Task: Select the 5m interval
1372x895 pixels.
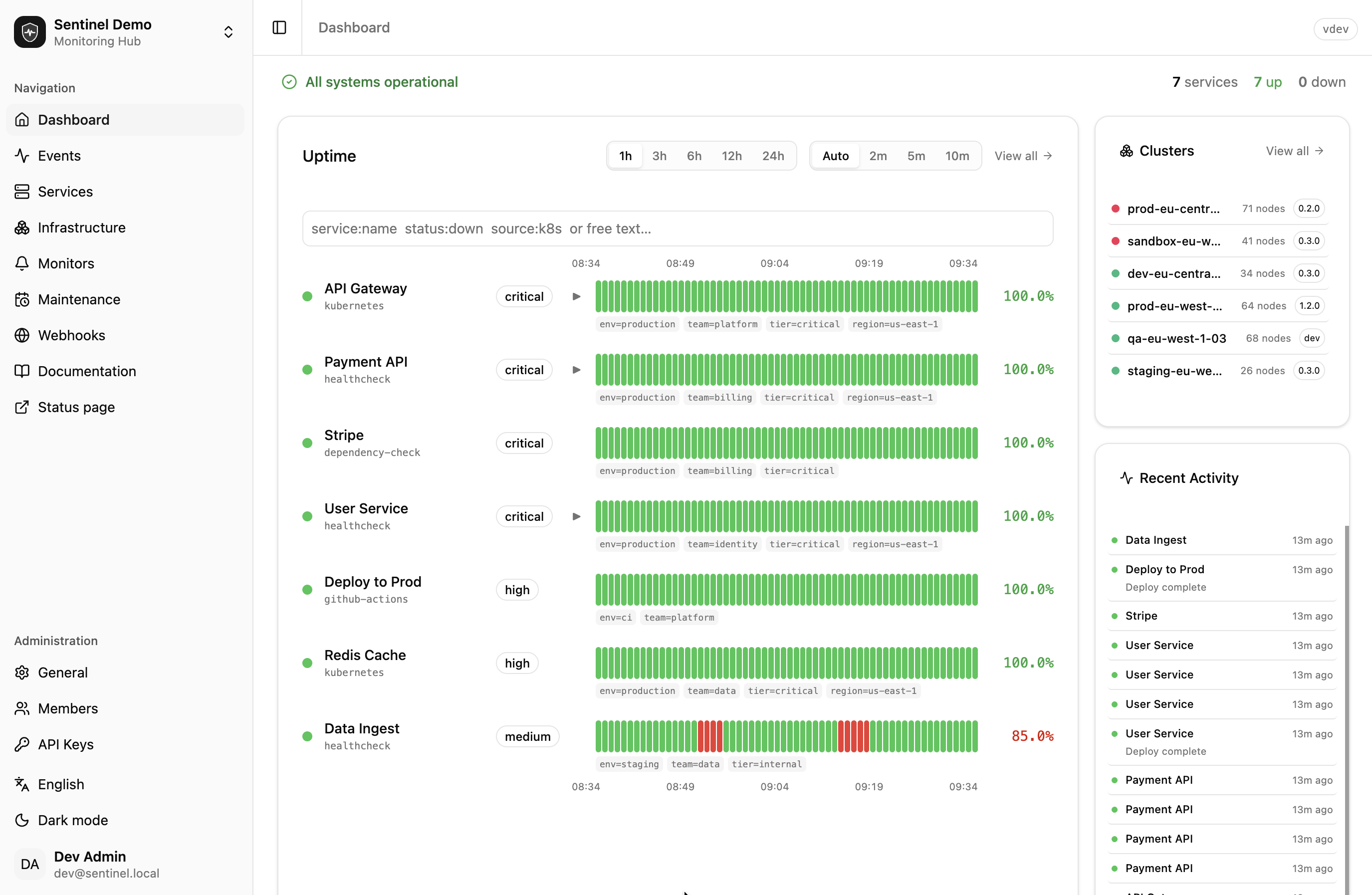Action: tap(916, 156)
